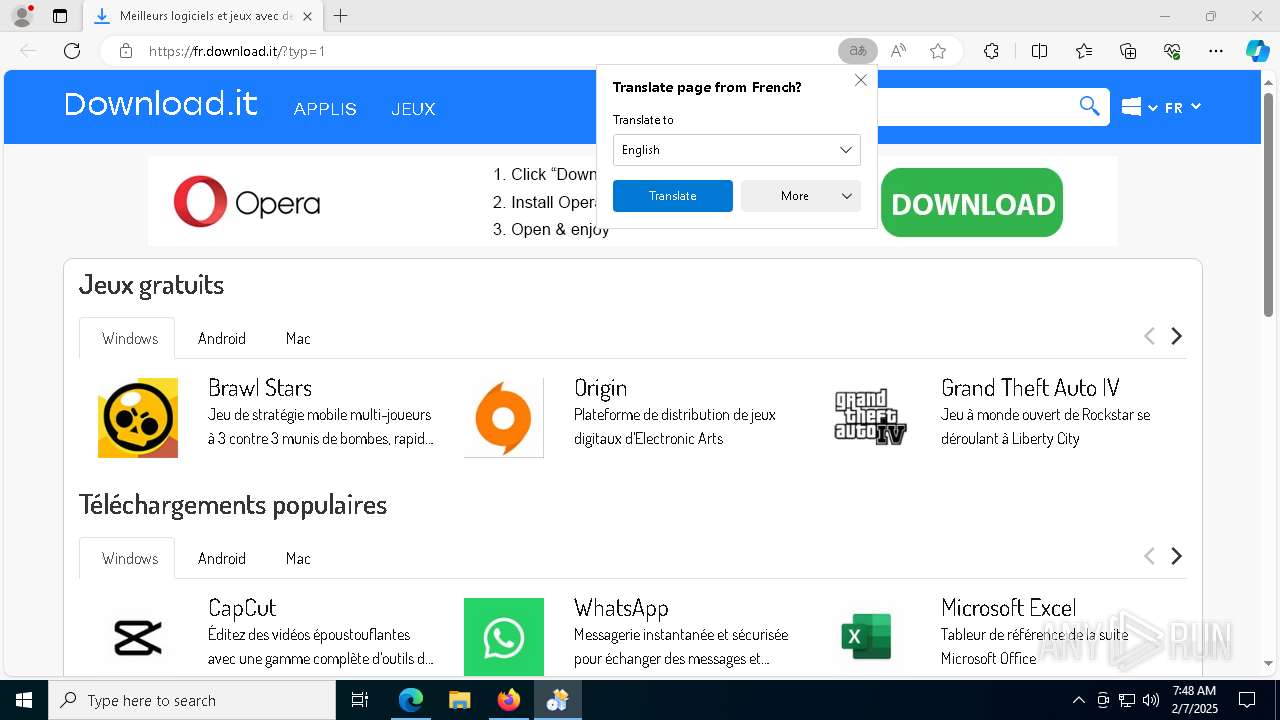
Task: Click the WhatsApp app icon
Action: click(x=504, y=637)
